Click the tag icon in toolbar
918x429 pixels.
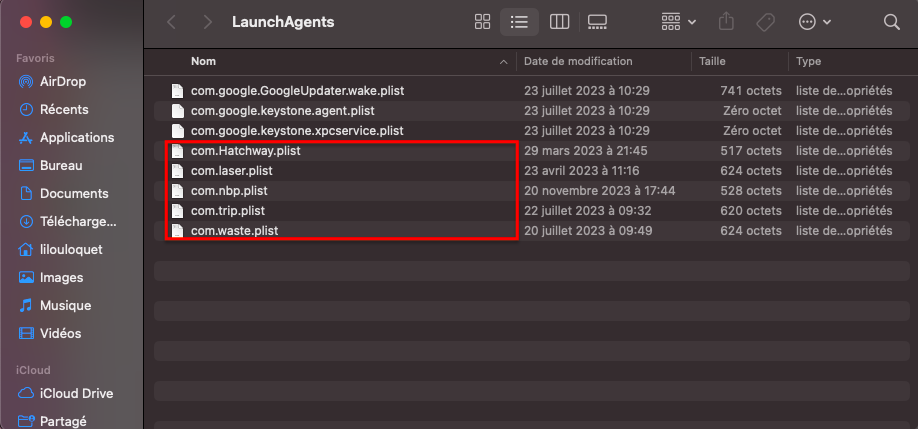765,21
